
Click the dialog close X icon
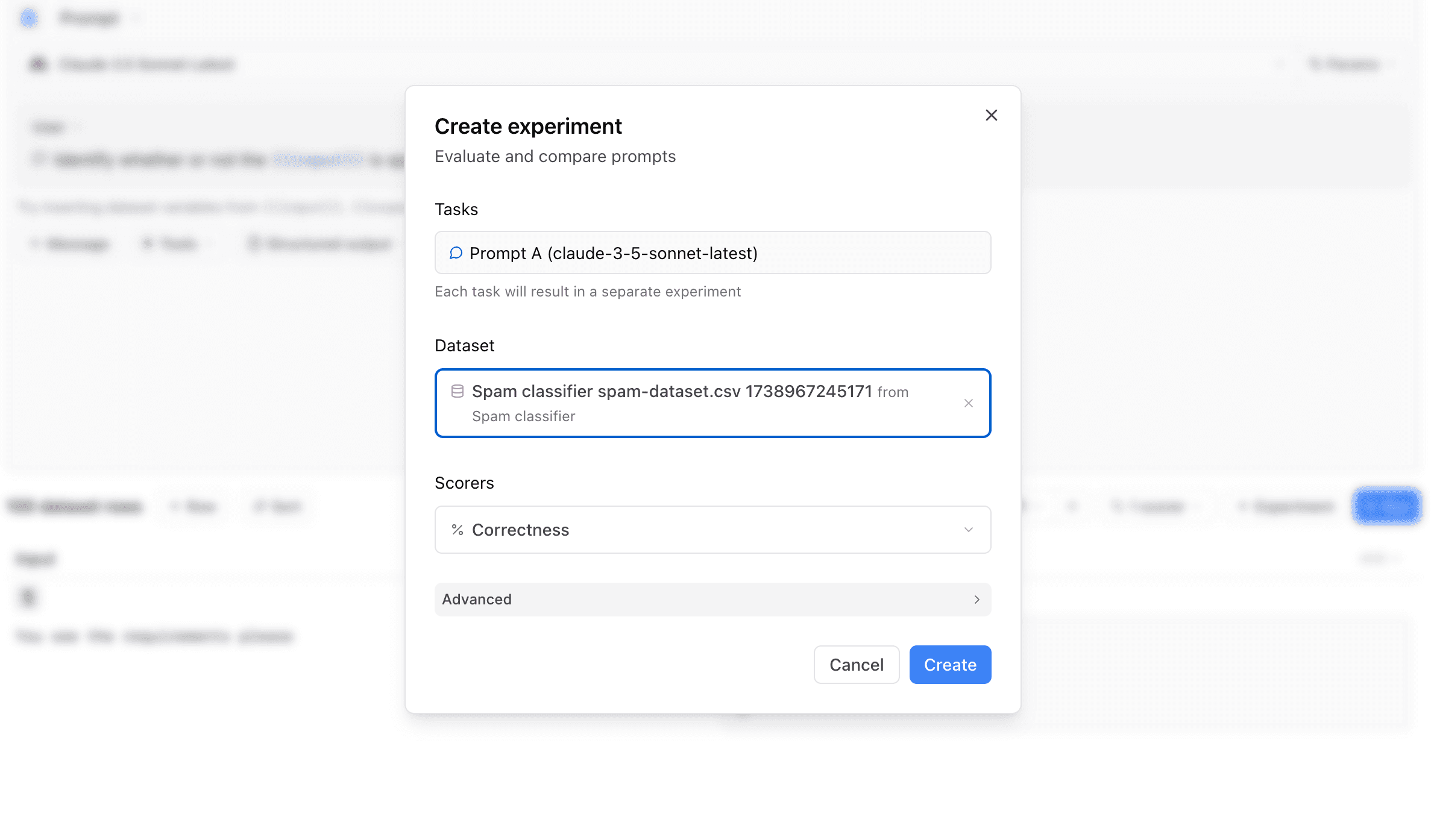(991, 115)
